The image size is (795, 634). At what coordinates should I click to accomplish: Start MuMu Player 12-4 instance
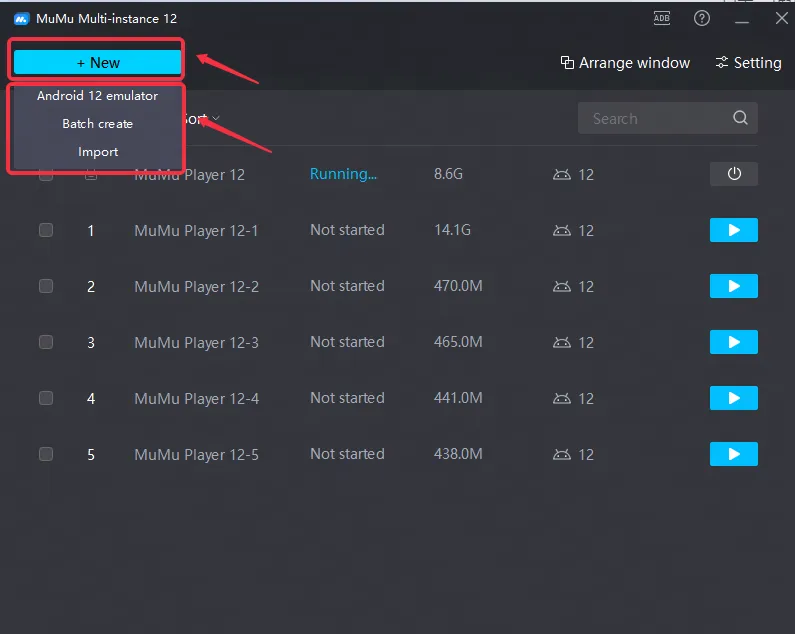coord(734,398)
